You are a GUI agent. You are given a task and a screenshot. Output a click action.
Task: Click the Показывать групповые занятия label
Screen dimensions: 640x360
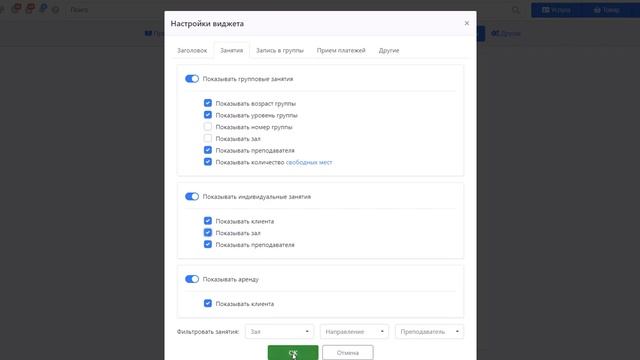click(x=248, y=79)
